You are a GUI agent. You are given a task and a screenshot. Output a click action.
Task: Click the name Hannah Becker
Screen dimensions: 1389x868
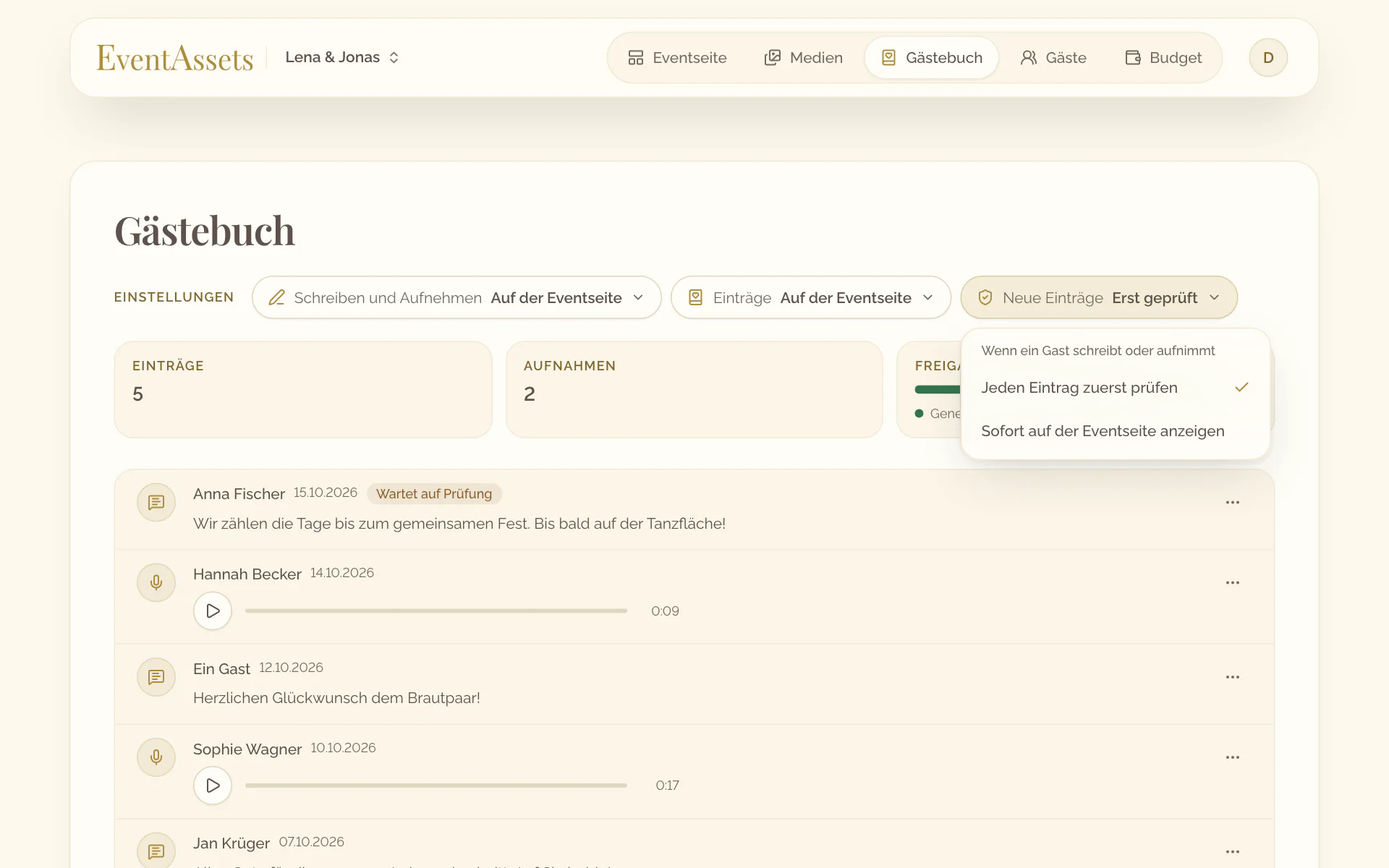tap(247, 574)
